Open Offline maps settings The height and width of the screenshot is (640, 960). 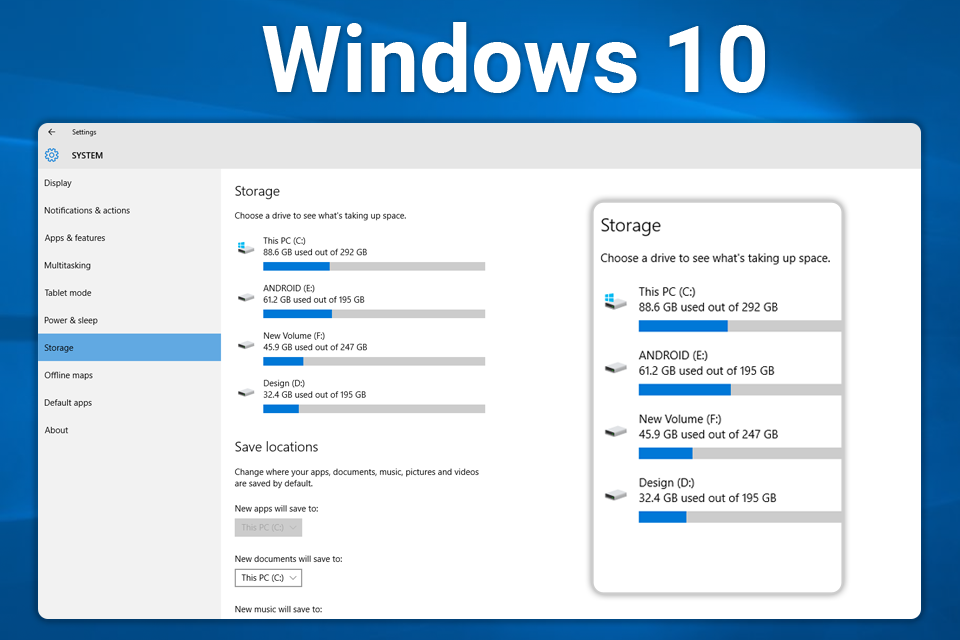click(x=129, y=375)
